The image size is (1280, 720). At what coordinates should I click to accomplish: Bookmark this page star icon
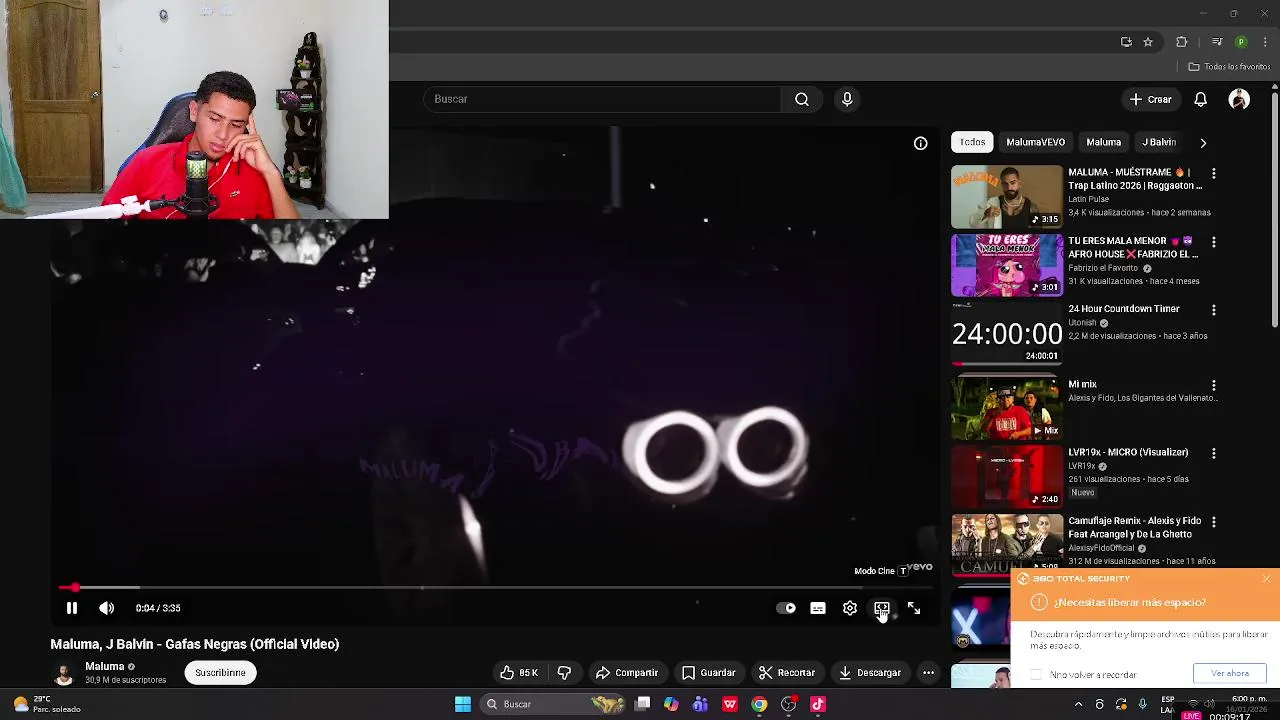(1148, 42)
